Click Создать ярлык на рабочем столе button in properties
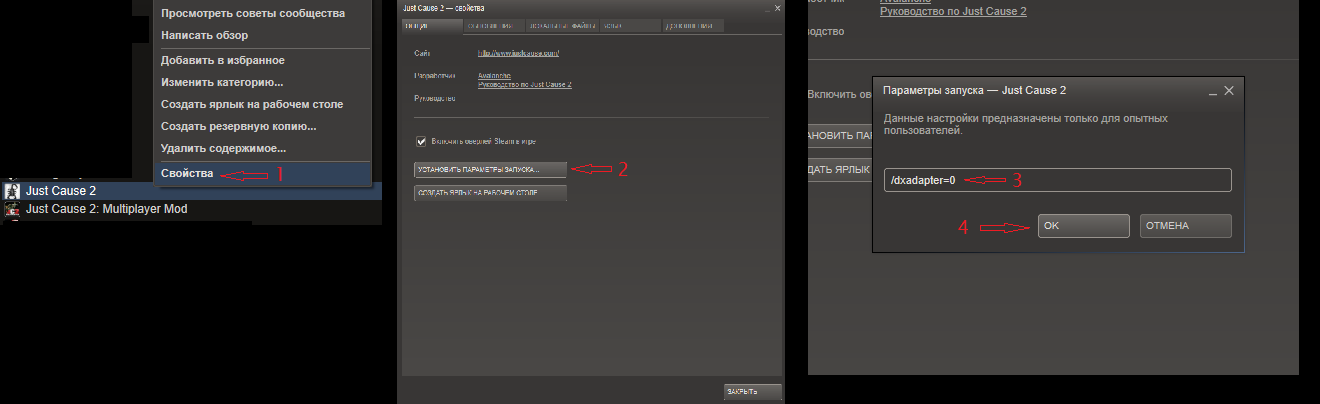This screenshot has width=1320, height=404. coord(490,193)
